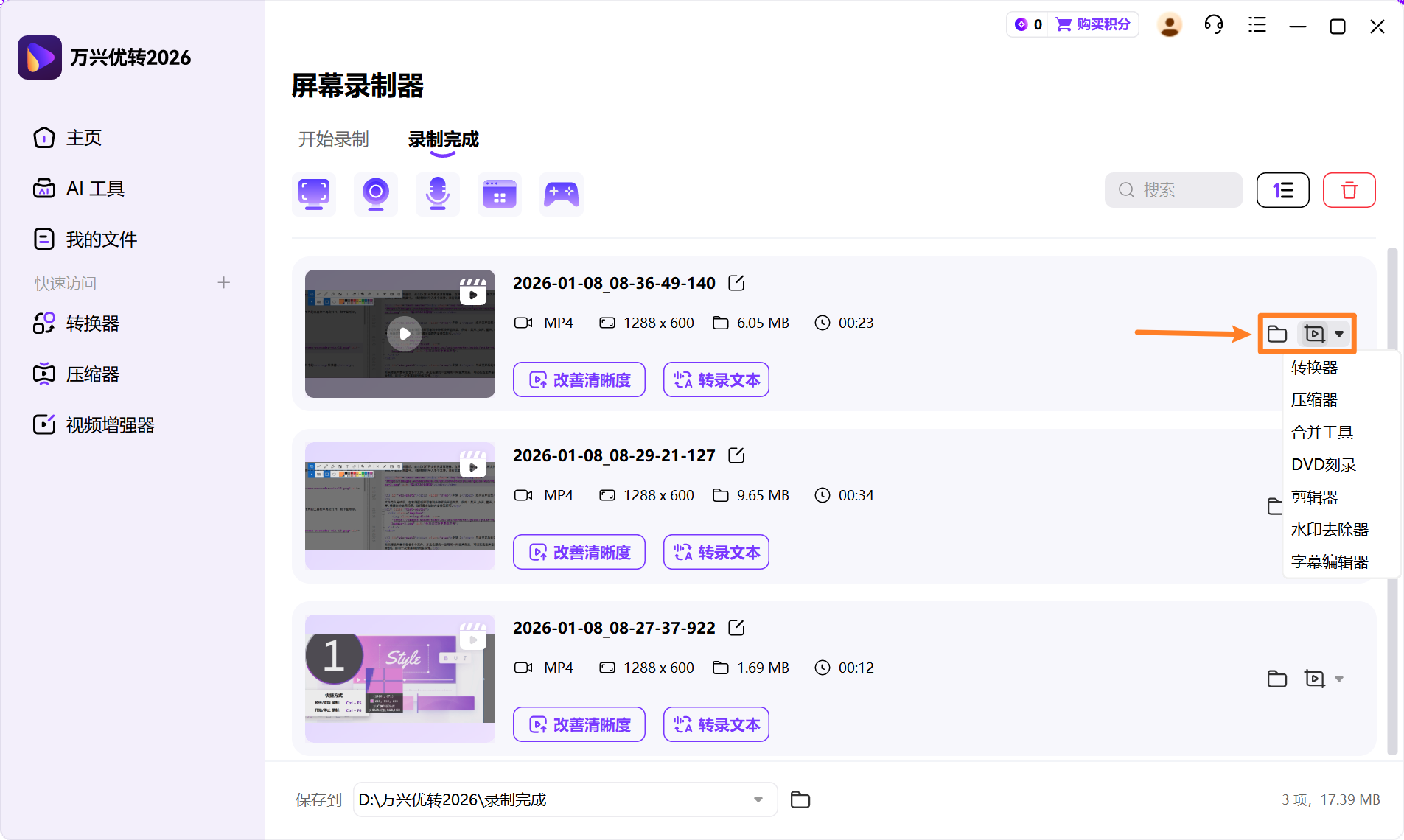Open the 主页 home page from sidebar
Screen dimensions: 1404x840
pos(83,137)
